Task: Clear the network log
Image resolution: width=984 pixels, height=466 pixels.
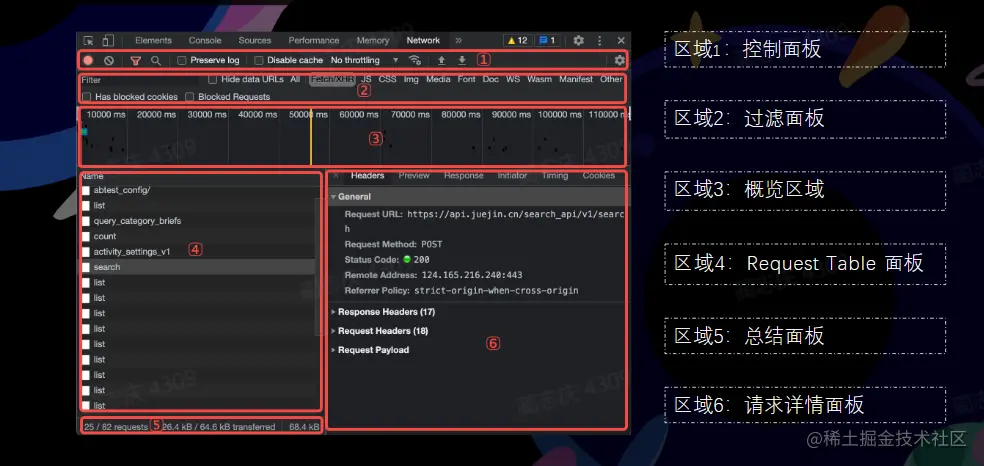Action: pyautogui.click(x=109, y=60)
